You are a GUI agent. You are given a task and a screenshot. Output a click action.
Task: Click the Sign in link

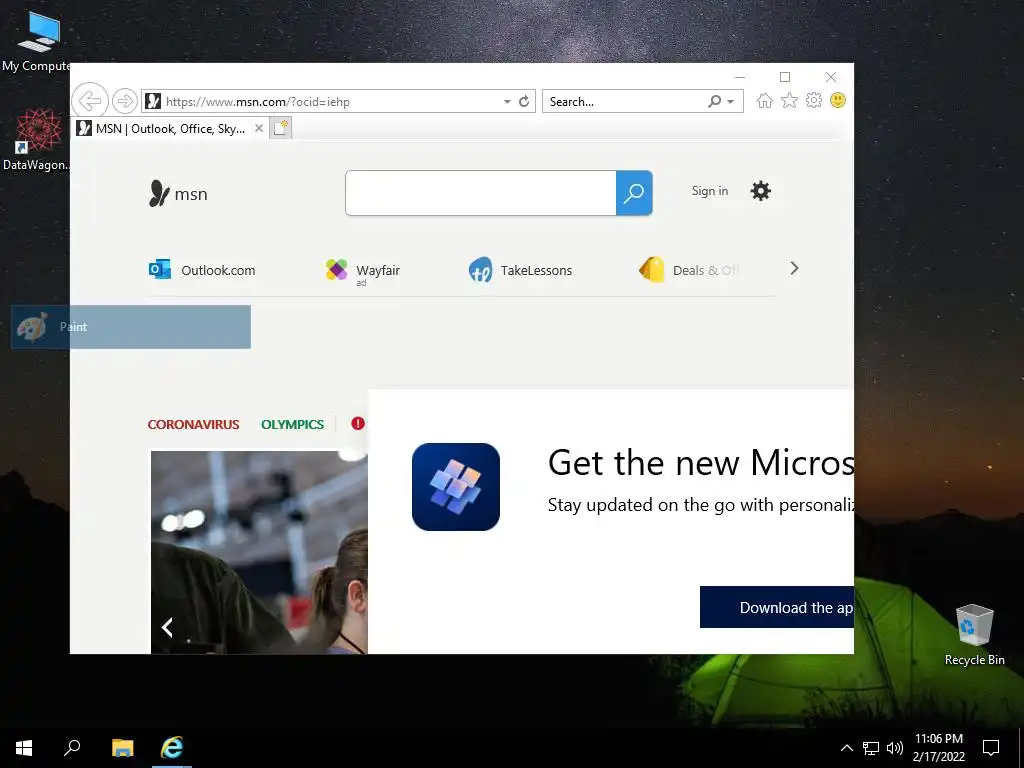tap(710, 191)
